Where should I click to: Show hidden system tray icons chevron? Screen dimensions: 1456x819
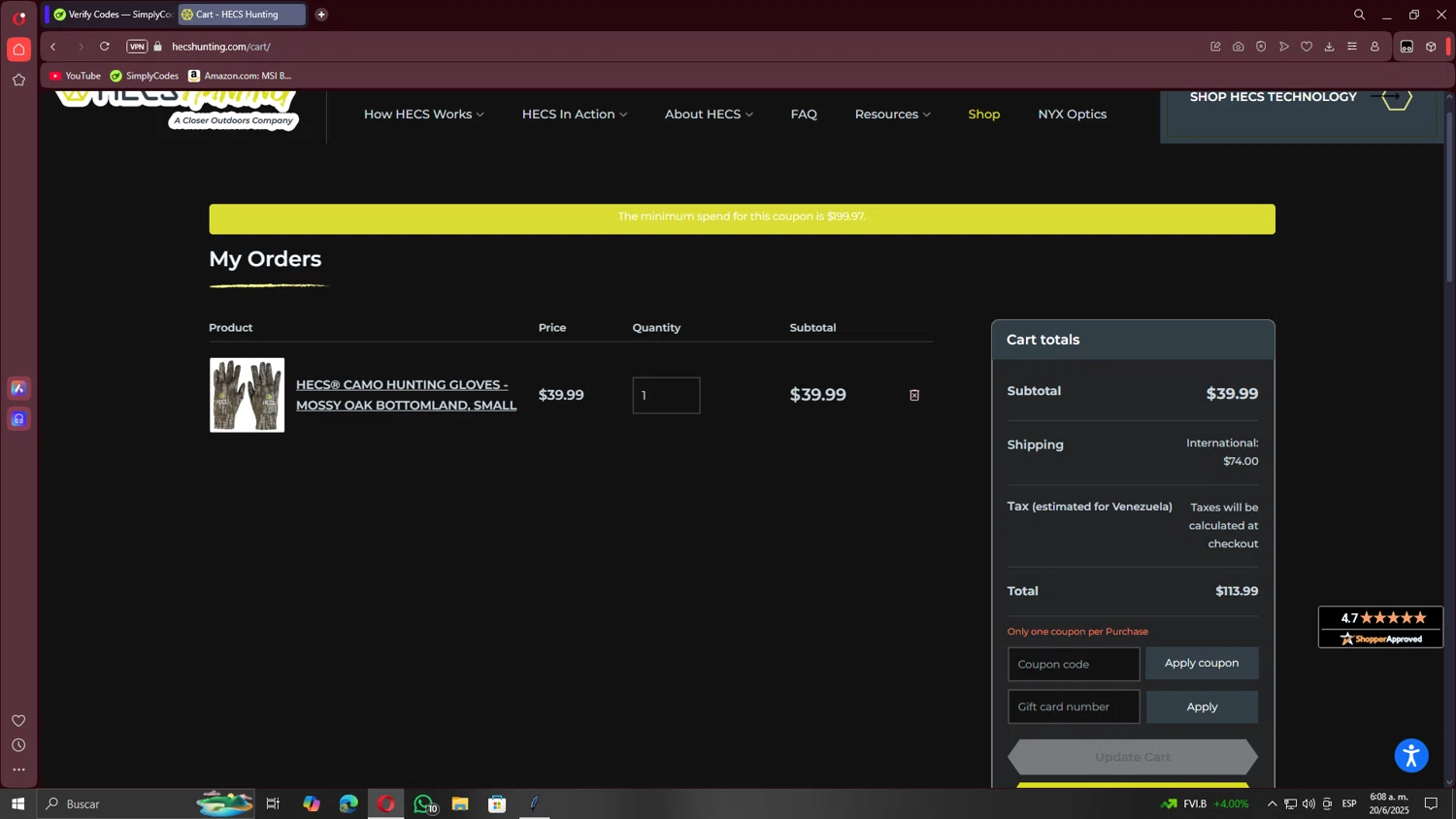[1272, 803]
